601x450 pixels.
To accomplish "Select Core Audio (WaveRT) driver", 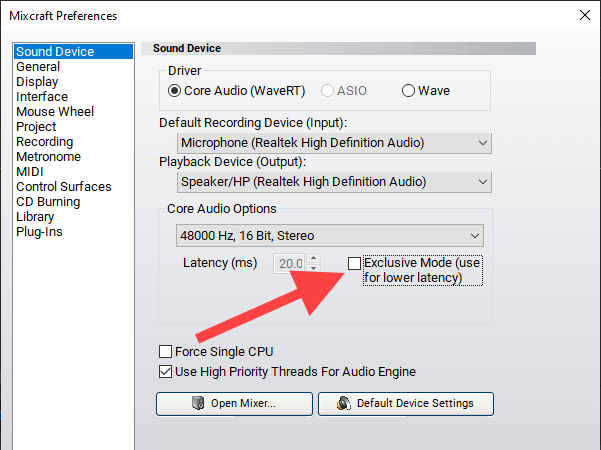I will [176, 90].
